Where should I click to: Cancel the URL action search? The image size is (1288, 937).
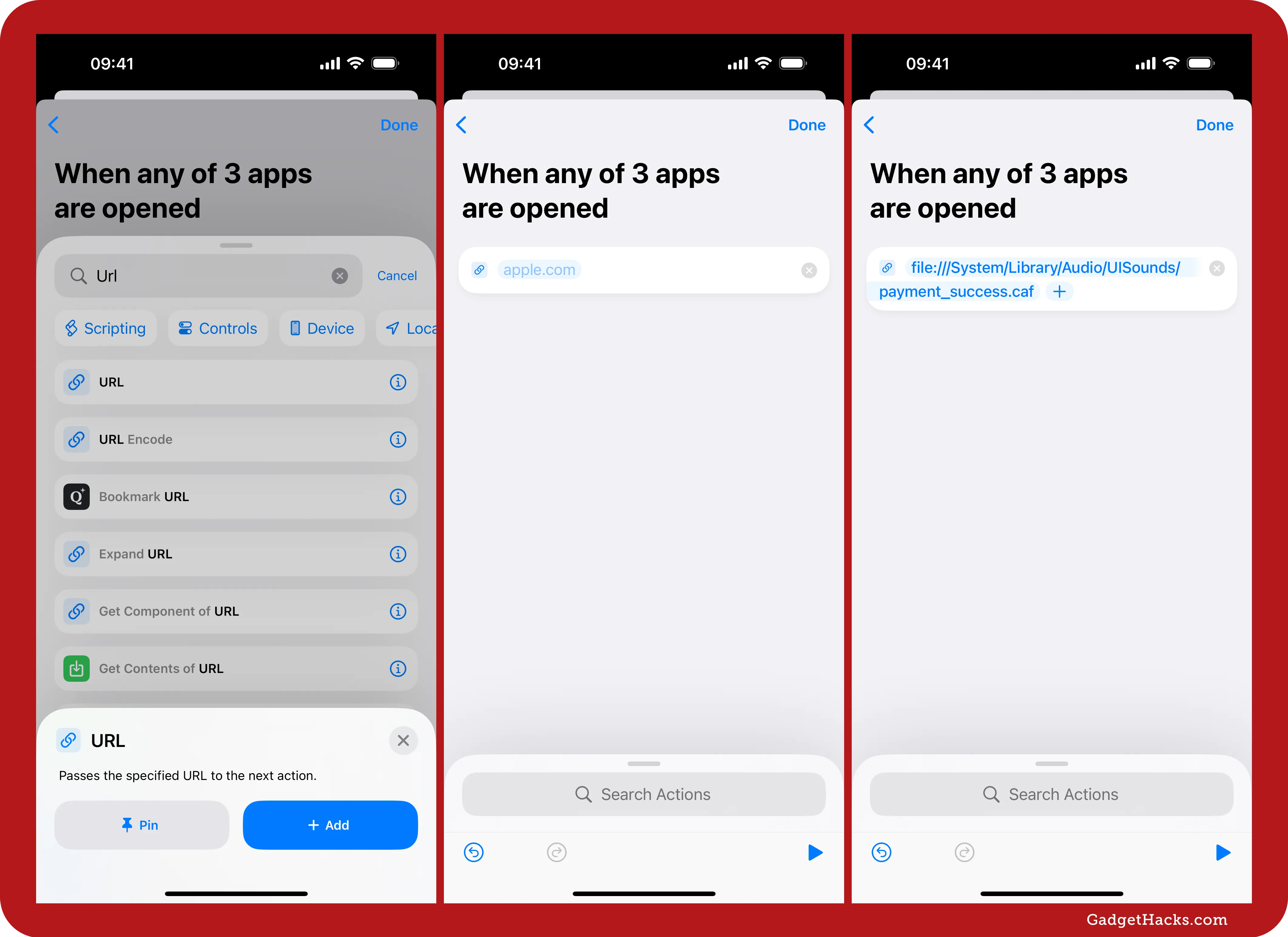point(396,275)
